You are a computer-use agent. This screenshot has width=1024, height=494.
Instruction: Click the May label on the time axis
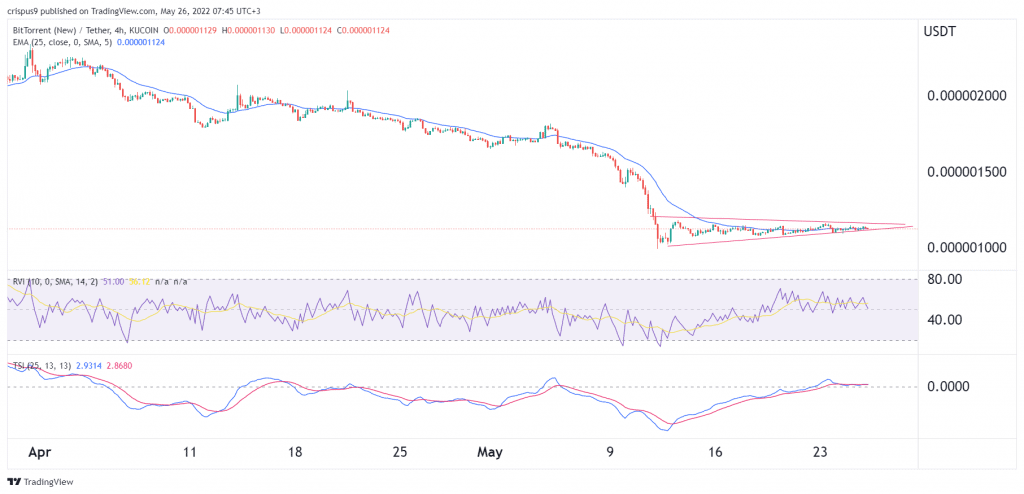point(491,453)
